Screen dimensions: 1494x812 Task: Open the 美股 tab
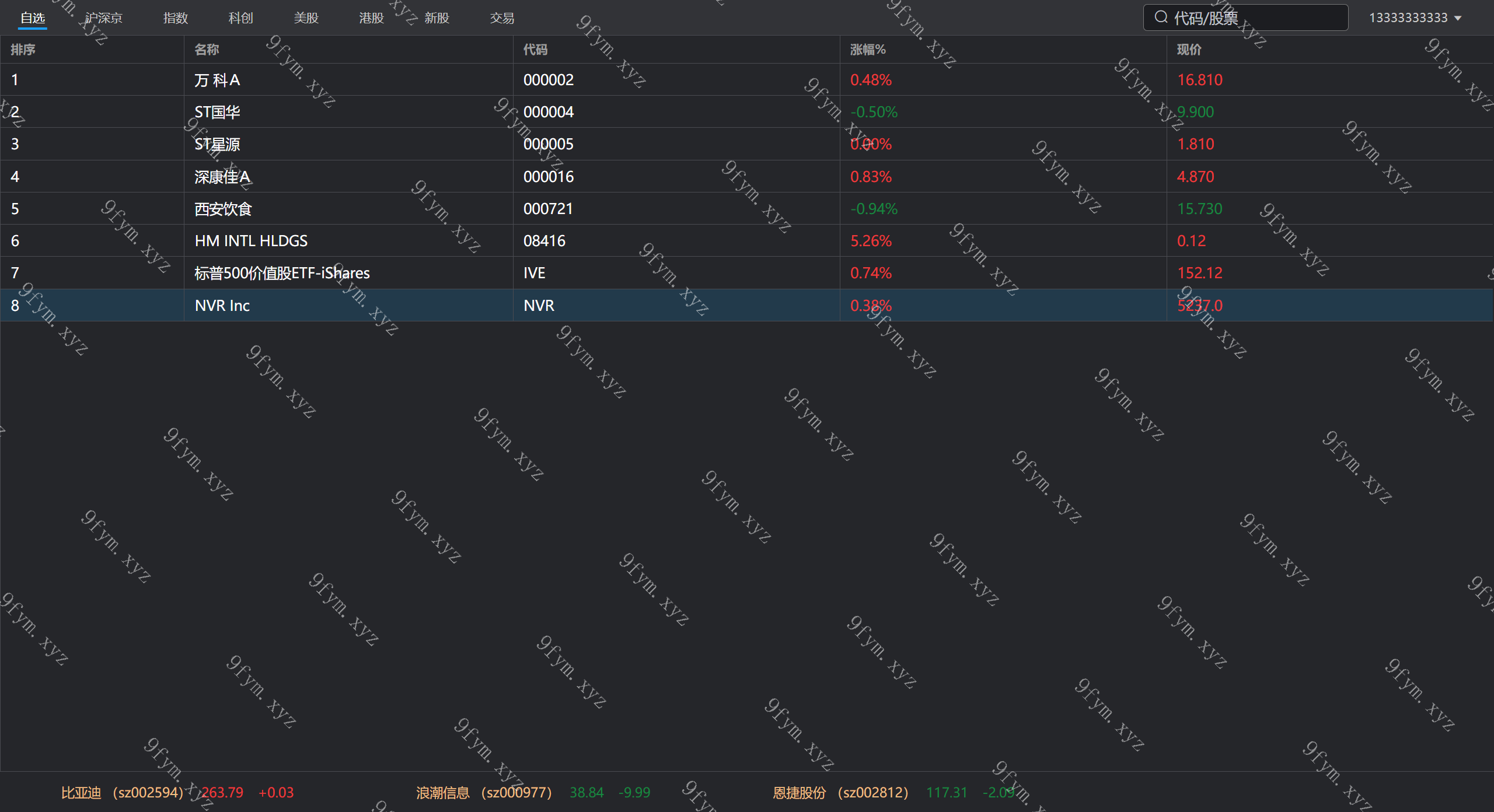306,18
